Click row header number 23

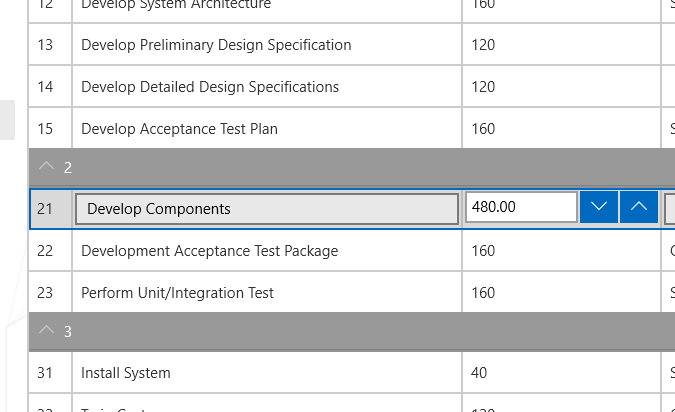click(x=45, y=293)
